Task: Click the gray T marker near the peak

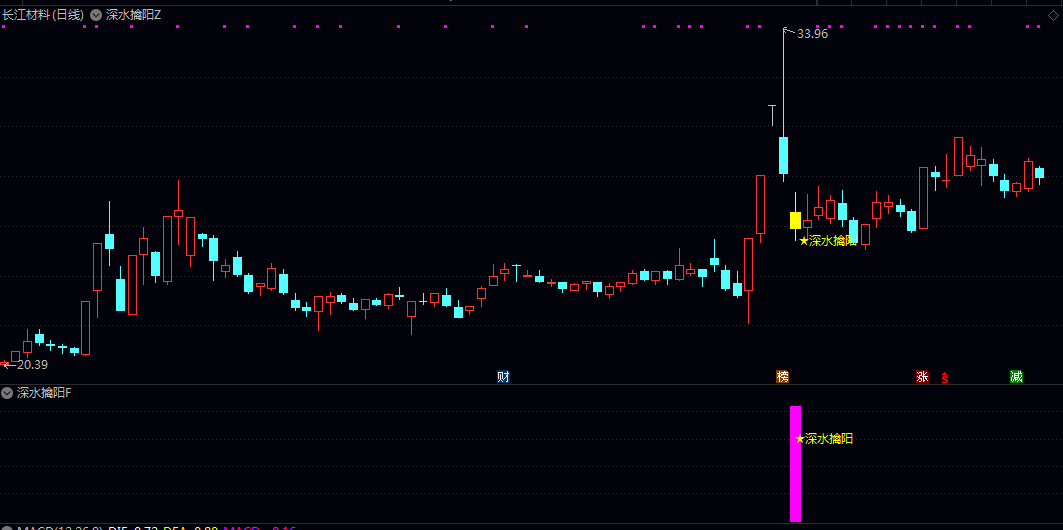Action: coord(771,115)
